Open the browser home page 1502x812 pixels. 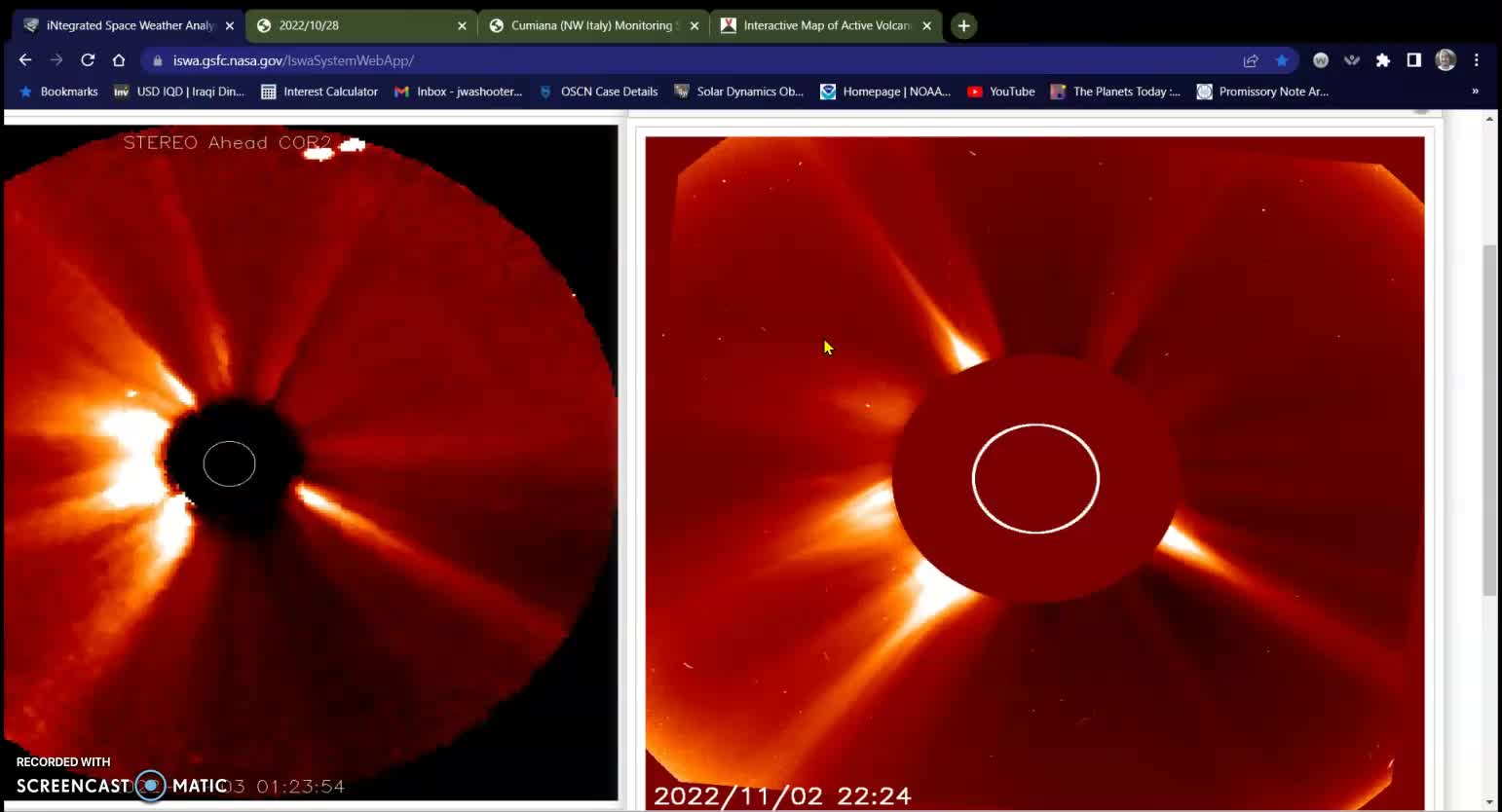click(x=119, y=60)
